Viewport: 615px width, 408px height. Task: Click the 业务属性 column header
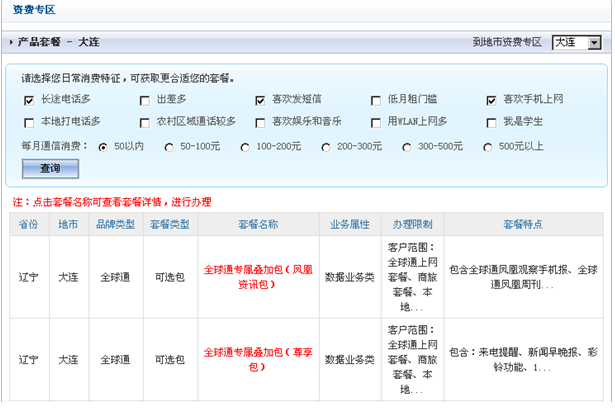350,224
